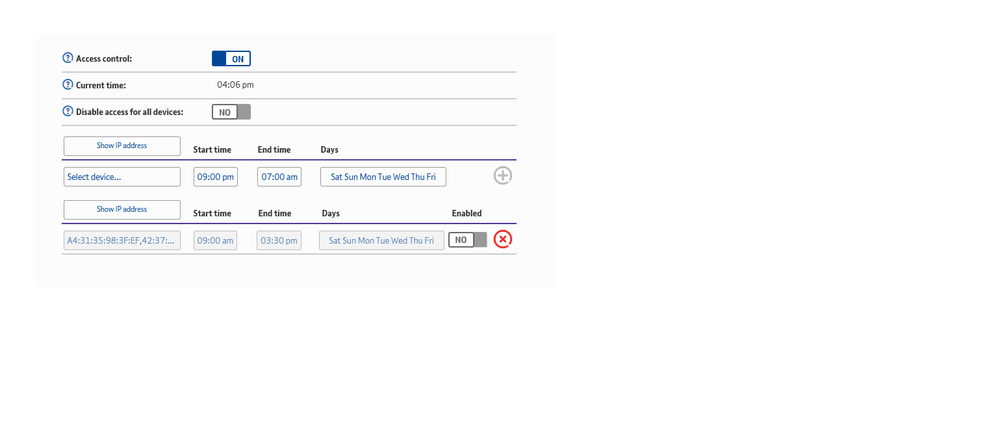
Task: Open help icon next to Current time
Action: click(68, 85)
